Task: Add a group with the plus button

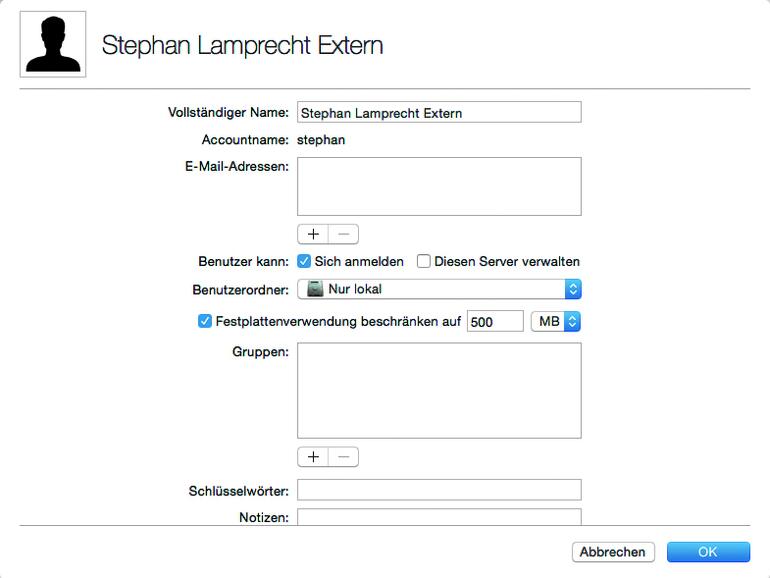Action: (x=313, y=457)
